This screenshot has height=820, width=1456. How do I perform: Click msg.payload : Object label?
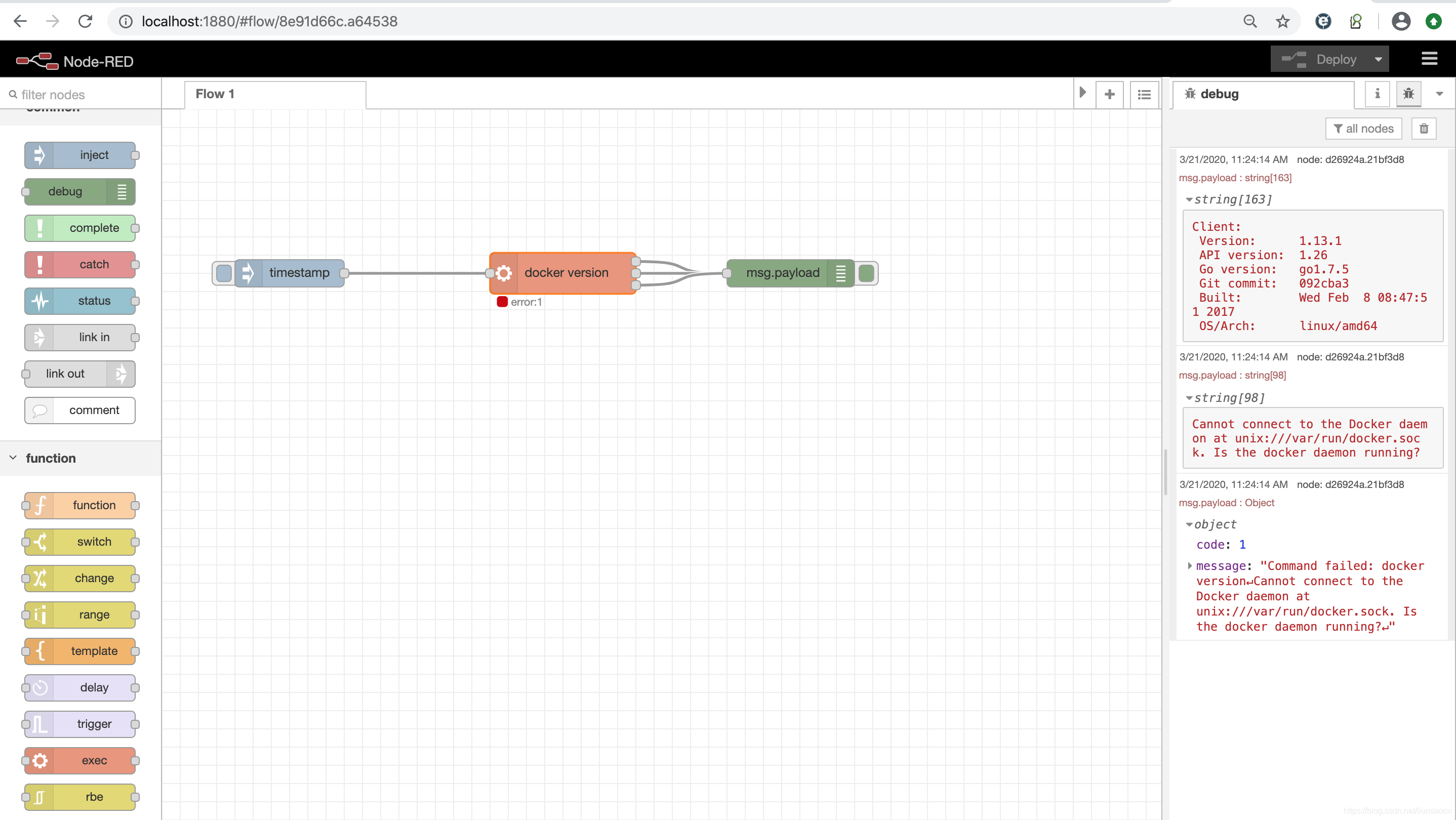[1226, 503]
